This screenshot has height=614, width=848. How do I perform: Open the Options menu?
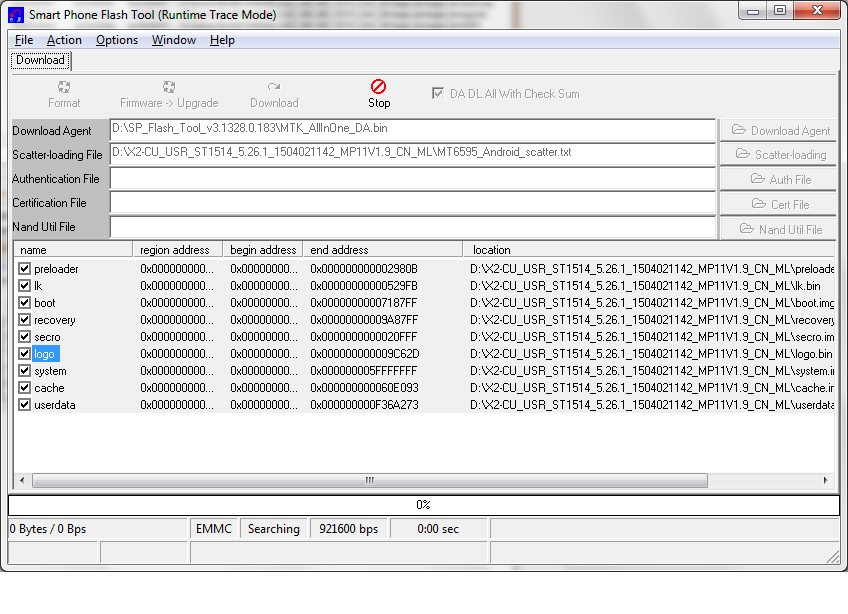pyautogui.click(x=117, y=40)
